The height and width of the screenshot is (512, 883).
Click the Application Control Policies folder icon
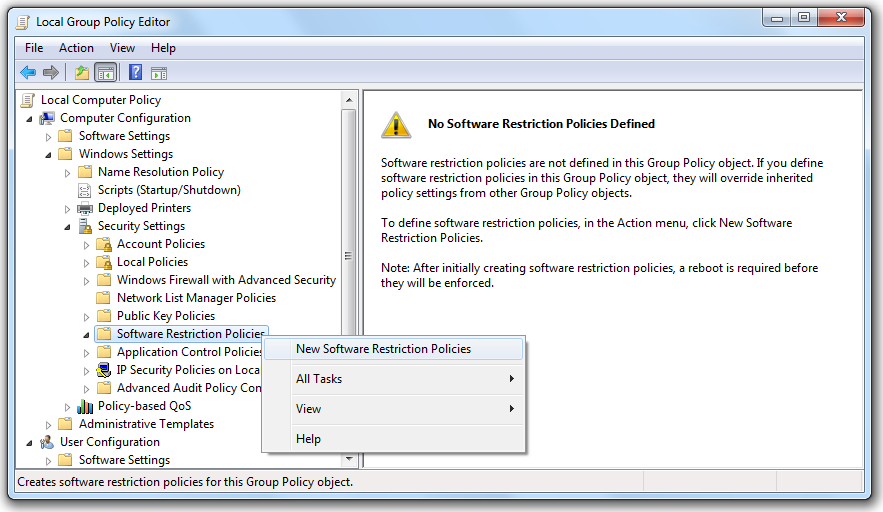pyautogui.click(x=104, y=352)
